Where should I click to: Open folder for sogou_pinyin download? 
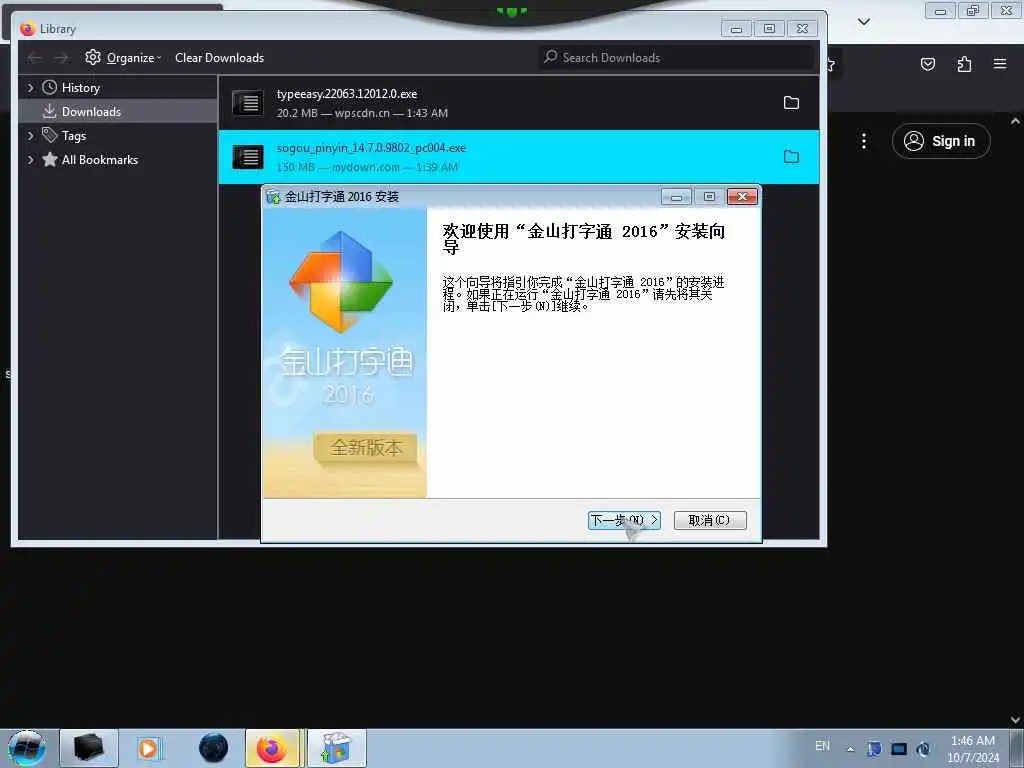(x=791, y=157)
